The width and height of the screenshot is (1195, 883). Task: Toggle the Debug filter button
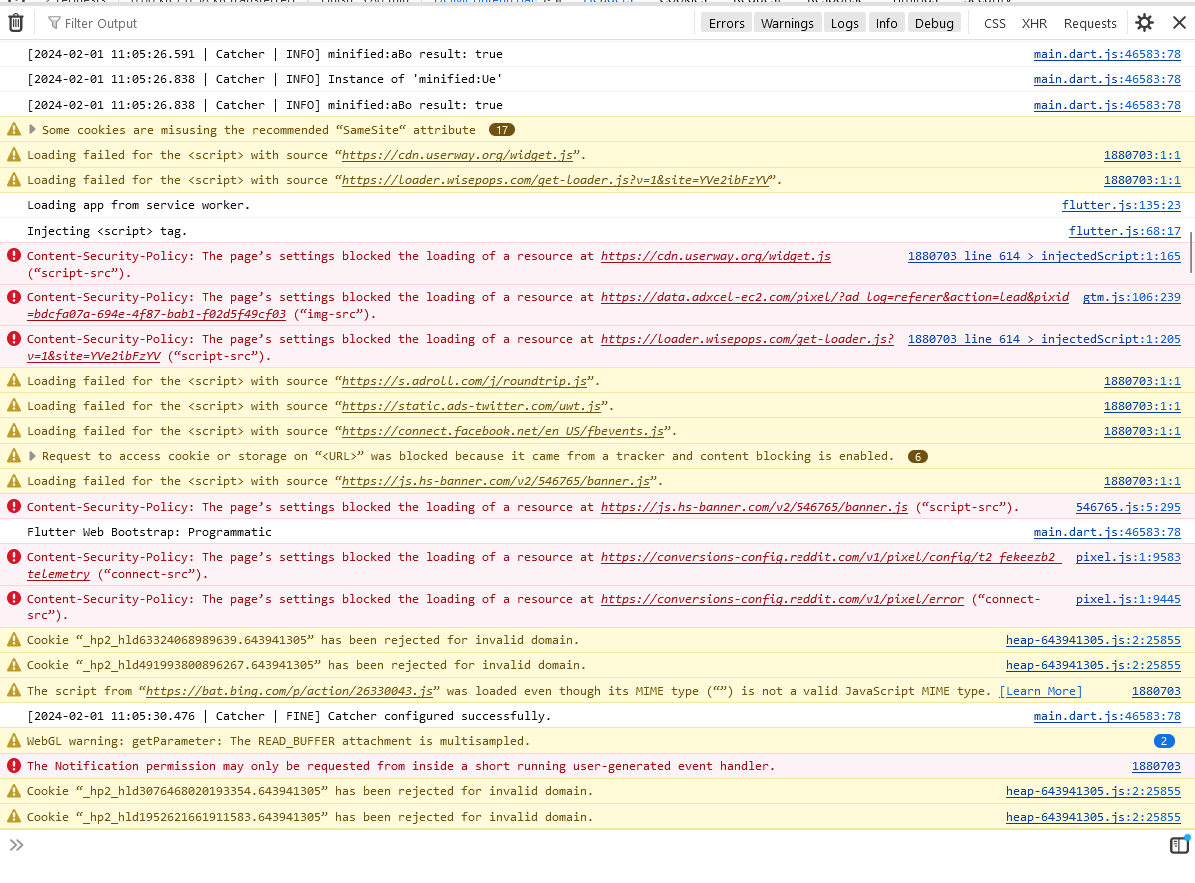pos(934,23)
